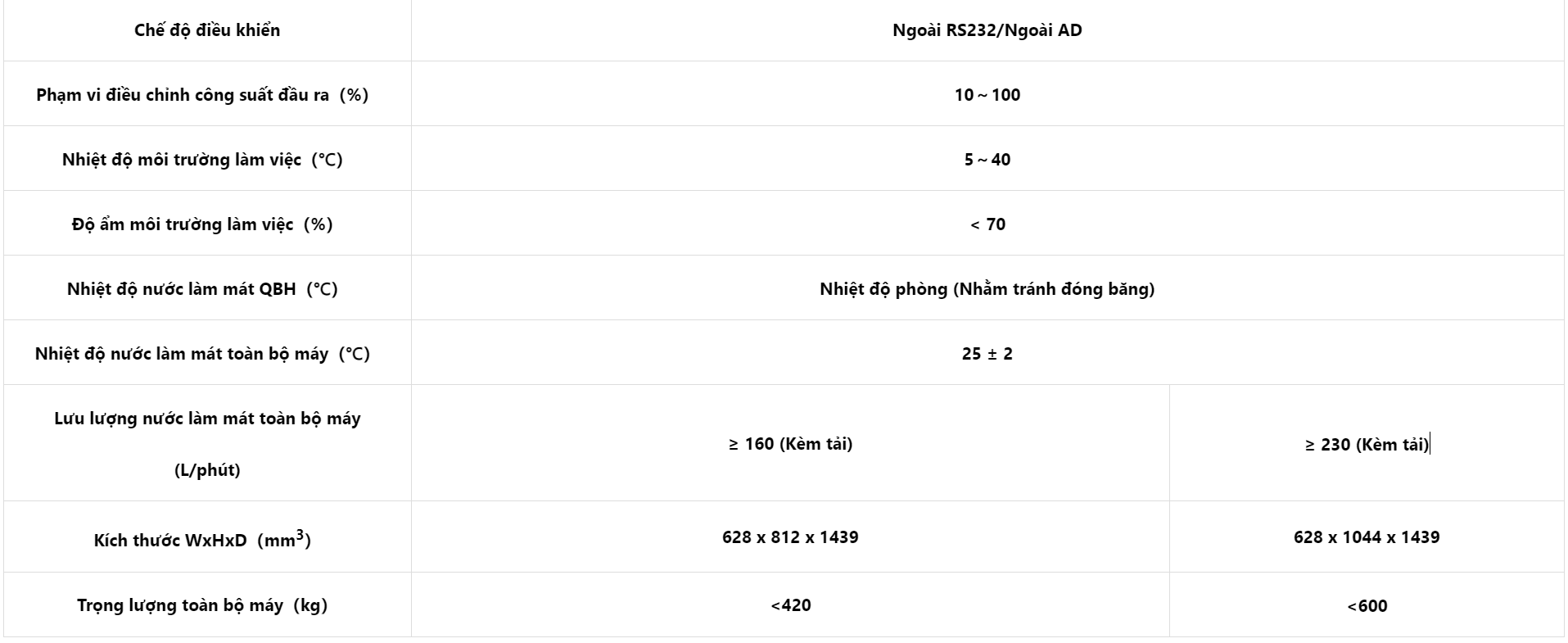The width and height of the screenshot is (1568, 643).
Task: Click the 'Chế độ điều khiển' header cell
Action: point(207,30)
